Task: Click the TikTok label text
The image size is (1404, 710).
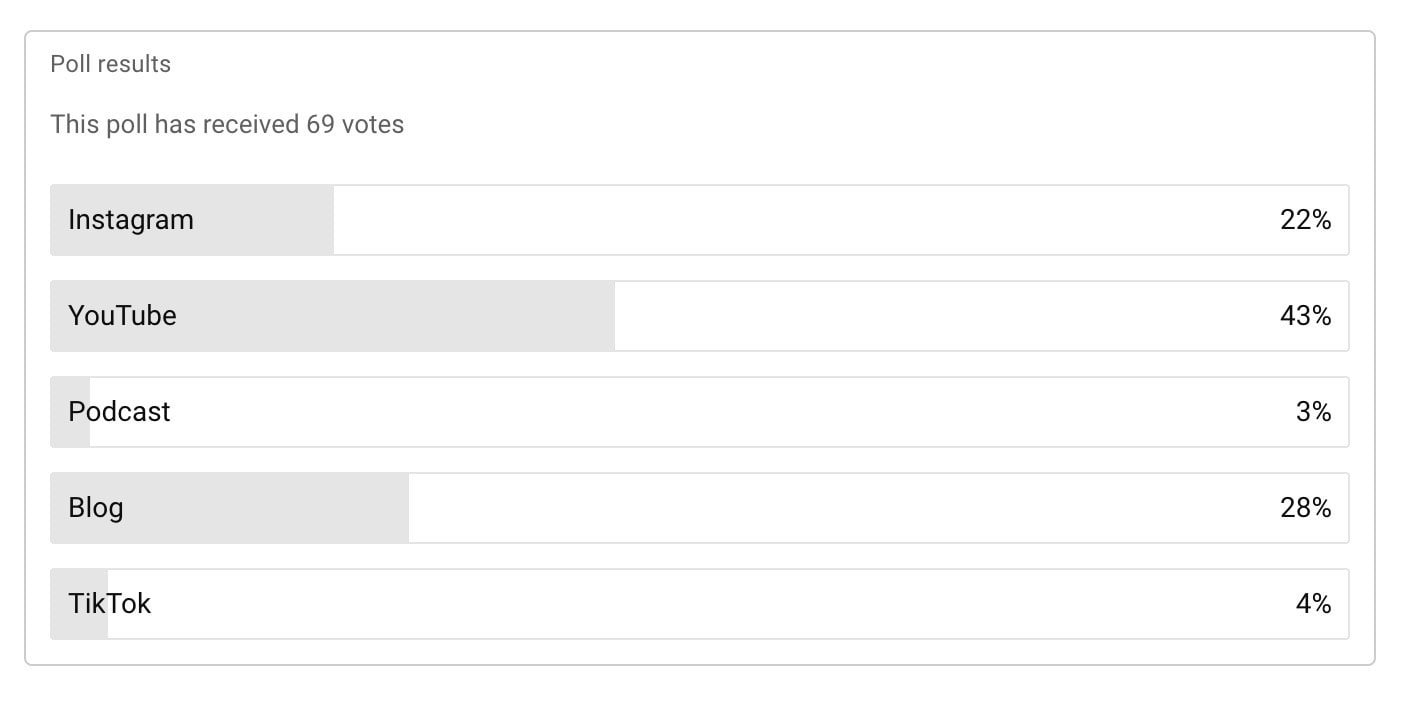Action: tap(110, 604)
